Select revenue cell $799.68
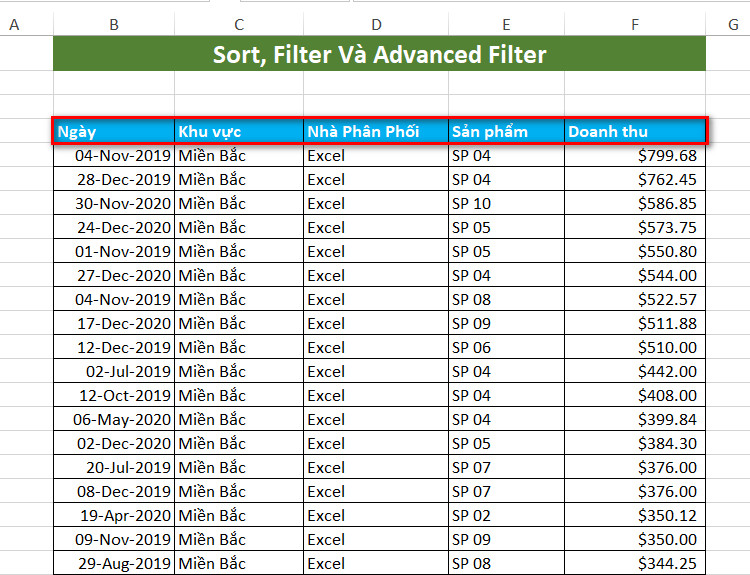Screen dimensions: 750x575 click(x=635, y=155)
